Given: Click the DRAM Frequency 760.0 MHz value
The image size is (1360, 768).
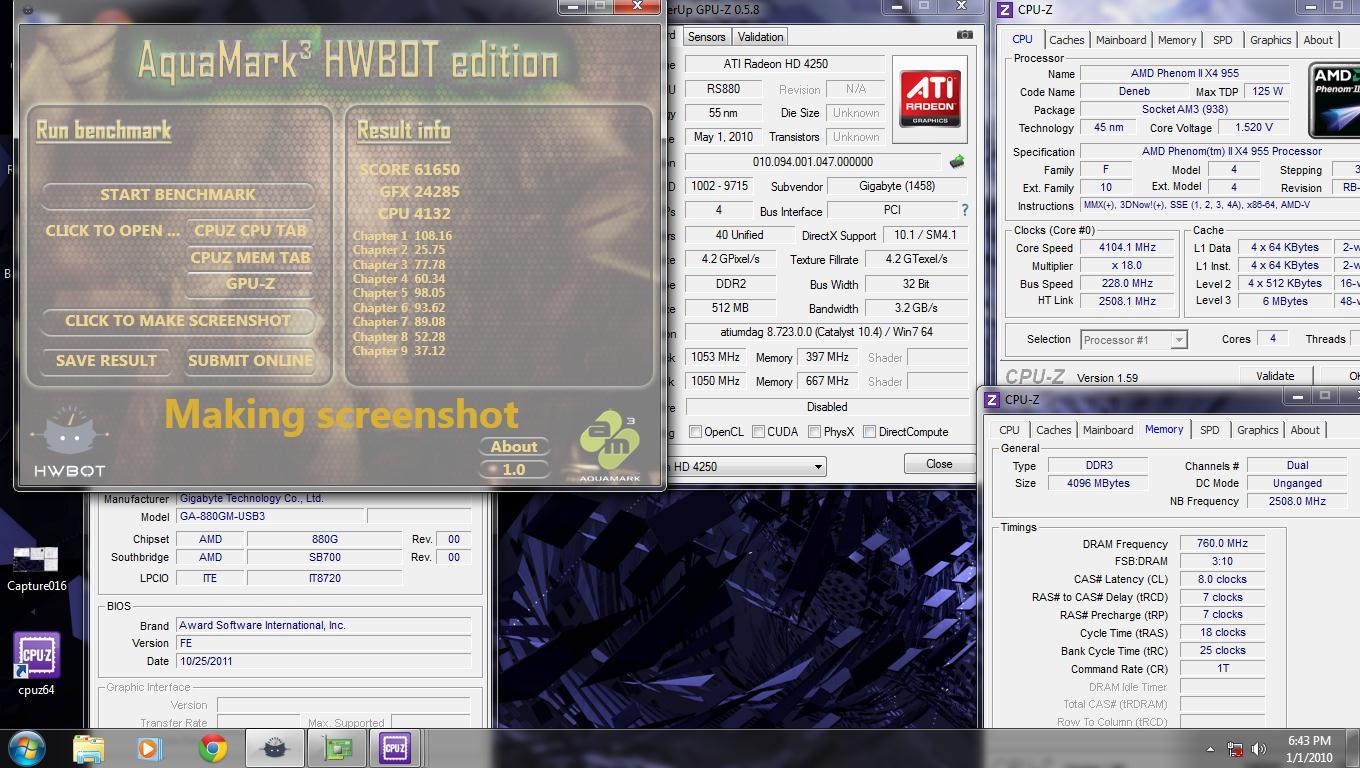Looking at the screenshot, I should coord(1222,544).
